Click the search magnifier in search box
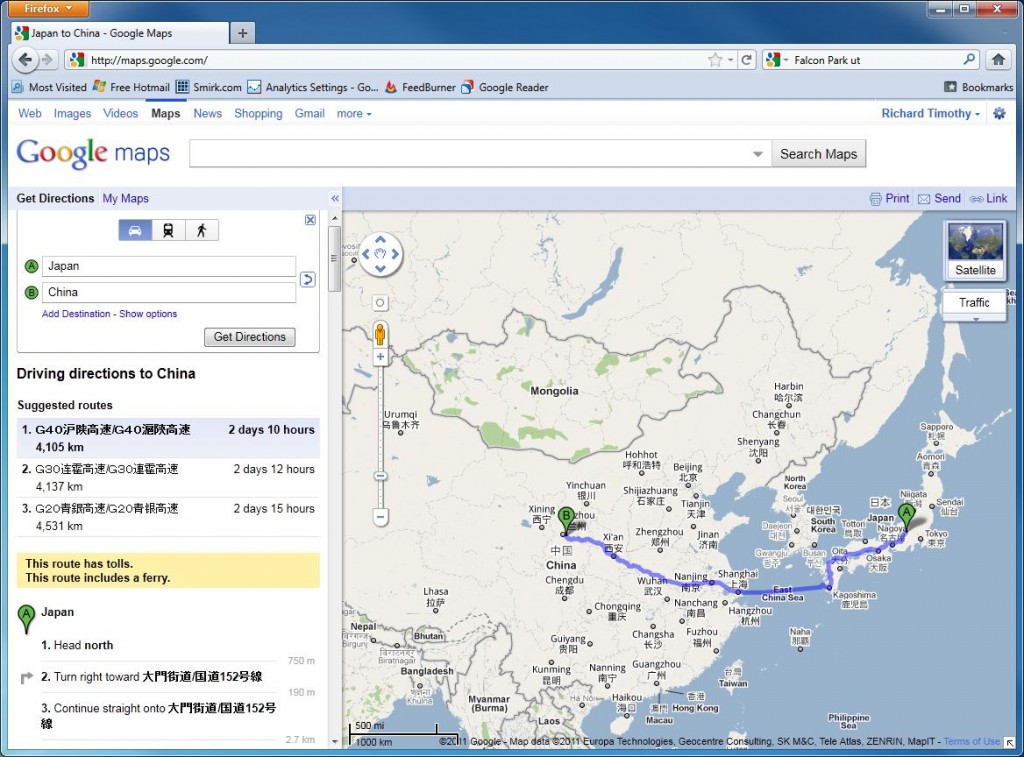 point(969,59)
